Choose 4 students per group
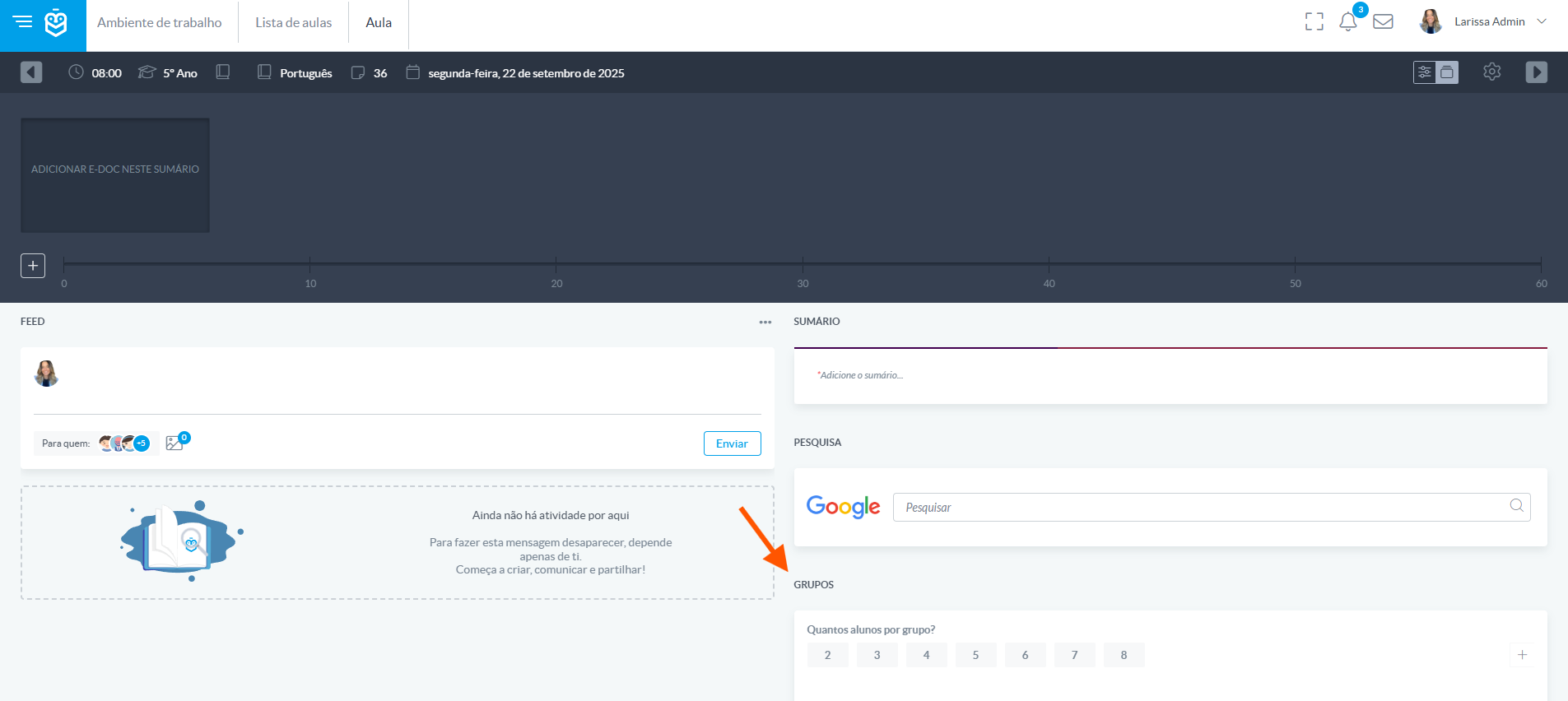Viewport: 1568px width, 701px height. click(927, 655)
